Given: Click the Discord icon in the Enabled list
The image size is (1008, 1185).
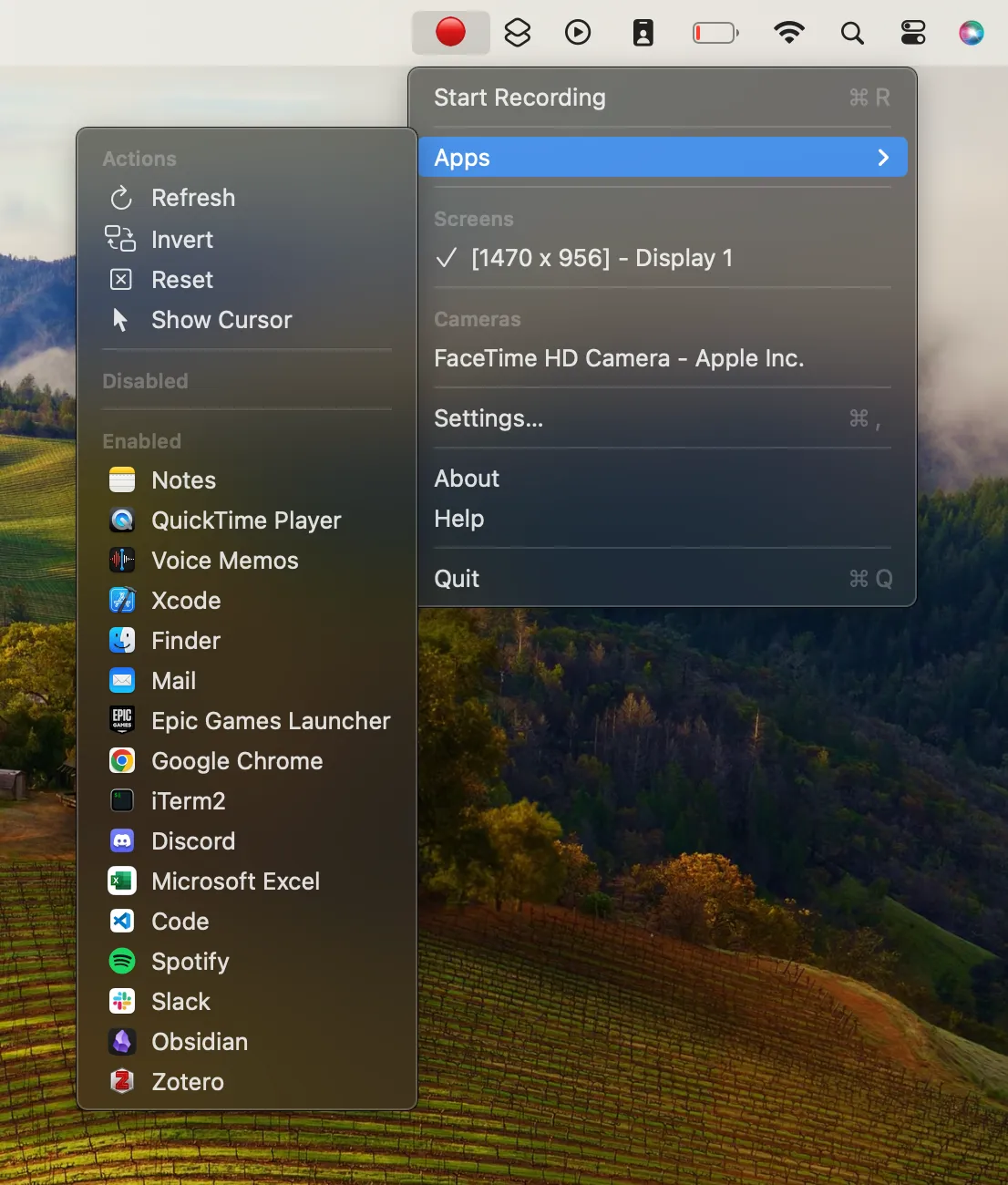Looking at the screenshot, I should click(x=121, y=840).
